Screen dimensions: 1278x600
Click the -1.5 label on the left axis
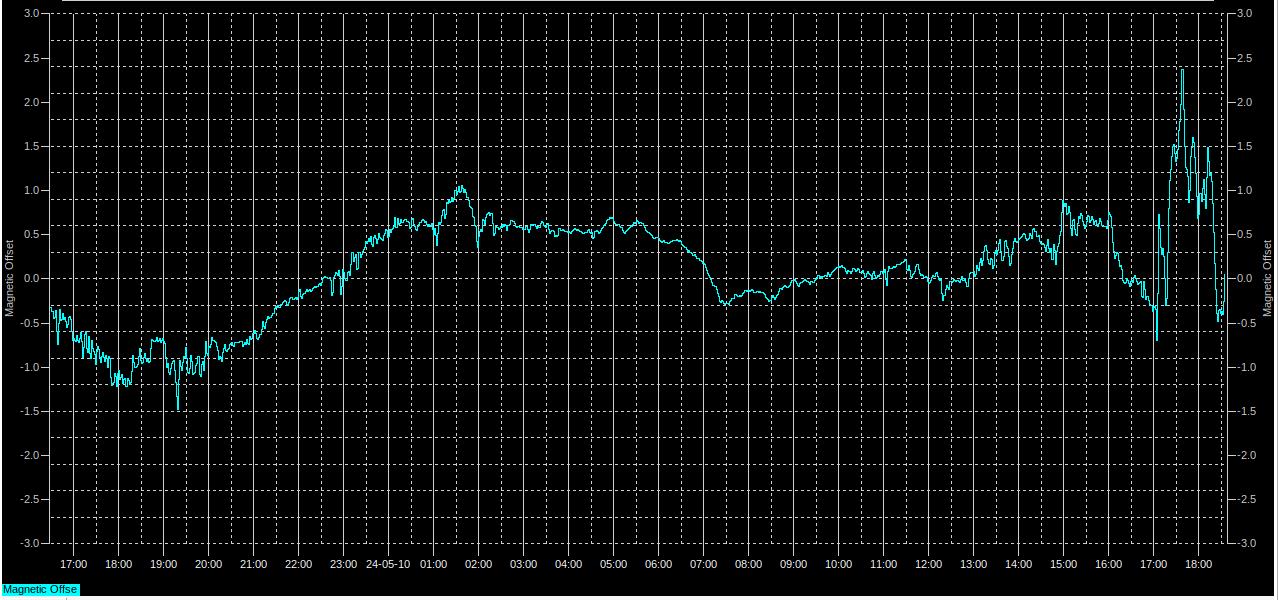pyautogui.click(x=29, y=411)
